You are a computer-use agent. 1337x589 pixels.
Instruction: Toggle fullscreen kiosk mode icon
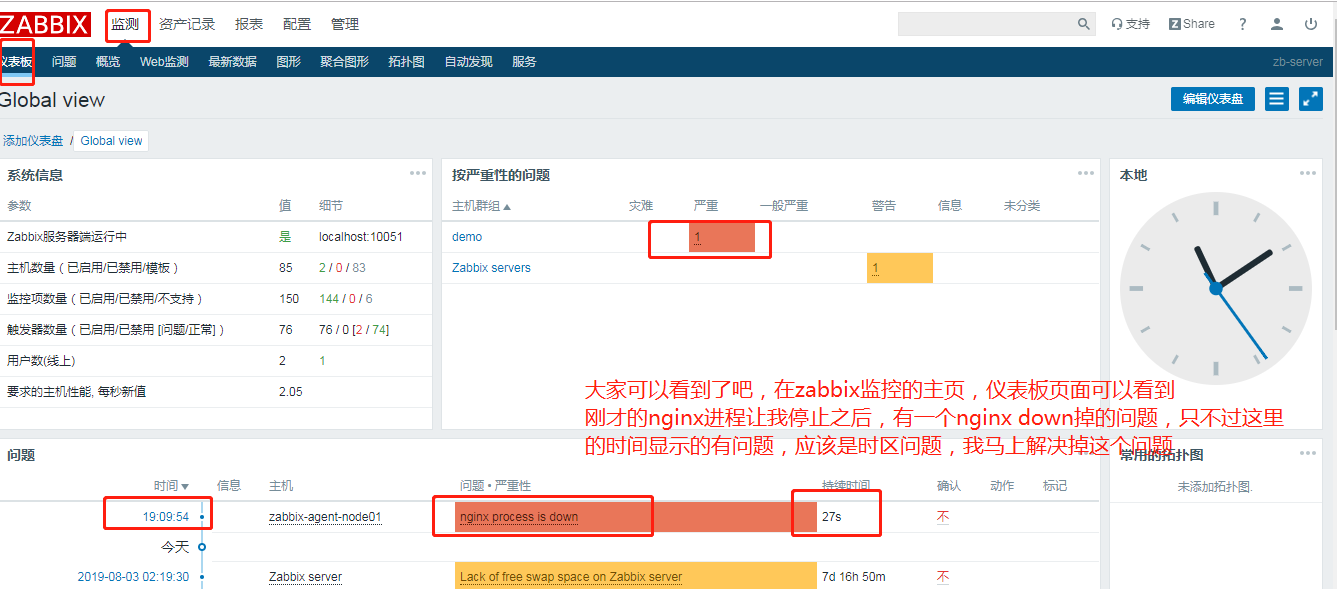tap(1310, 99)
